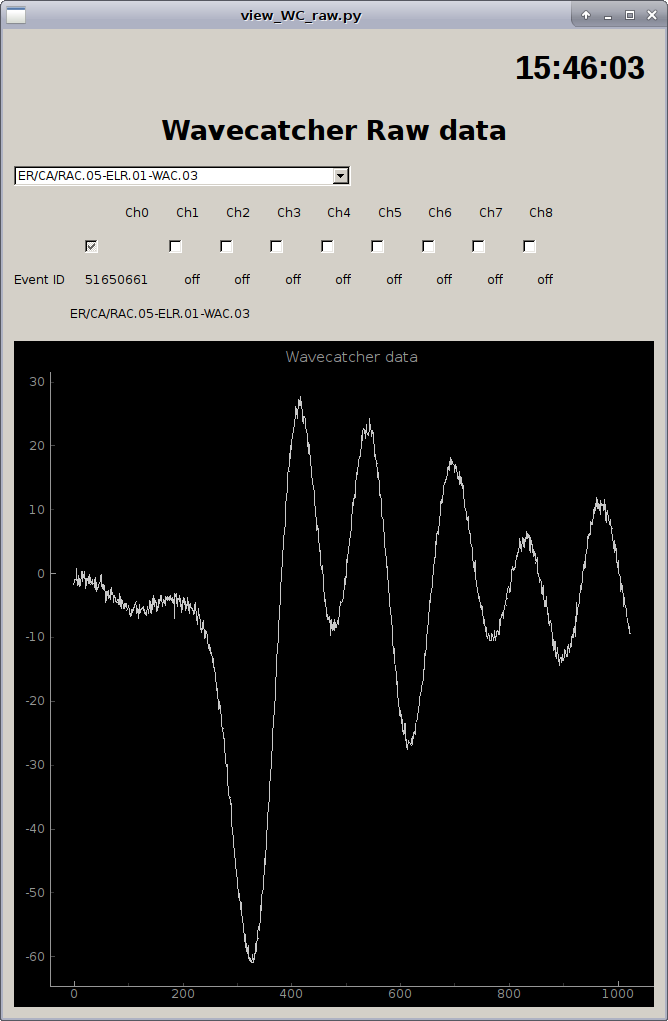Click the Event ID value 51650661
The height and width of the screenshot is (1021, 668).
(116, 280)
